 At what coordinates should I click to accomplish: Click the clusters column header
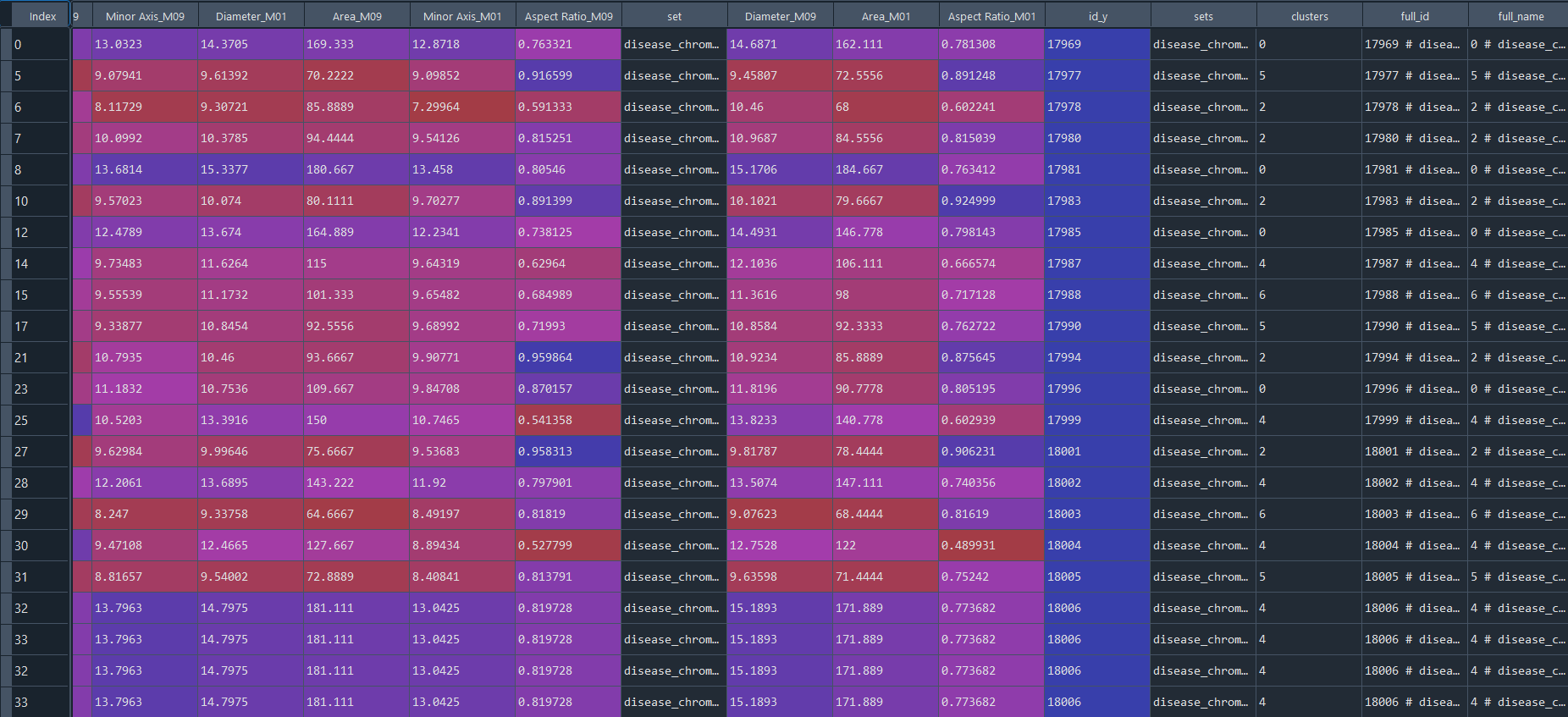click(x=1309, y=16)
